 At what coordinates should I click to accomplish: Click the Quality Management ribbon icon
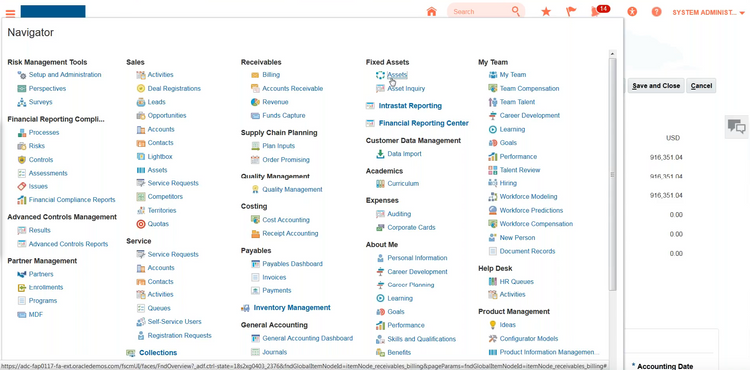tap(255, 189)
